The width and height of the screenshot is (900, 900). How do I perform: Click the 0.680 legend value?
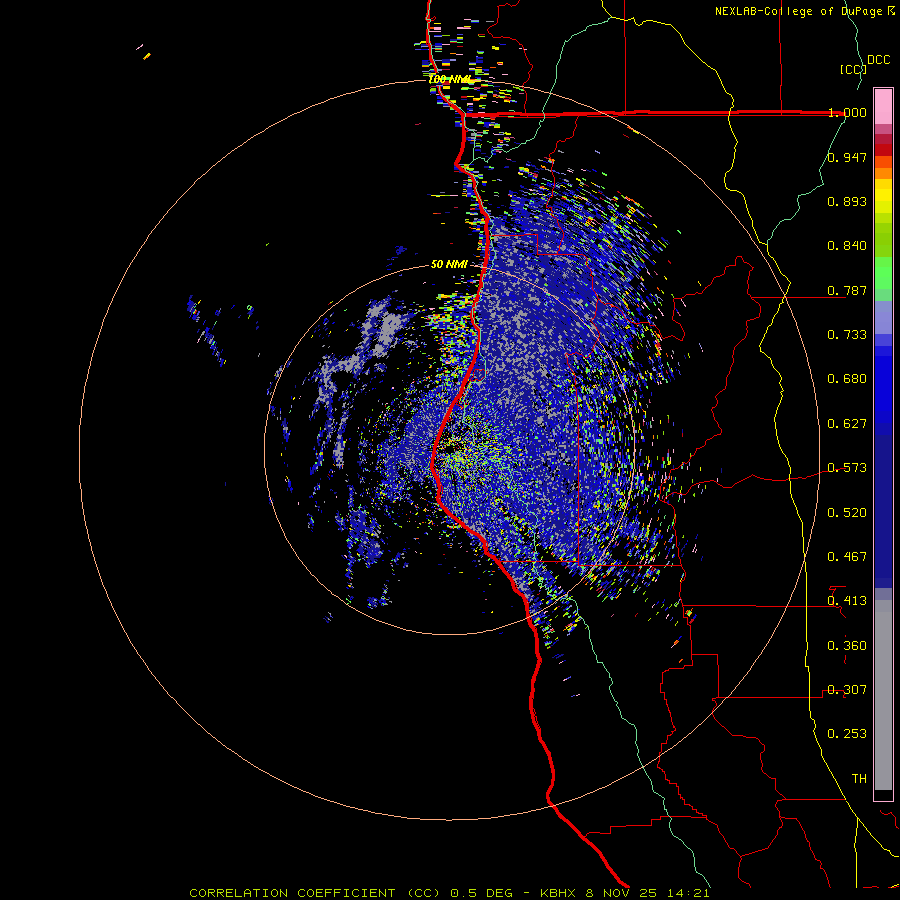point(847,379)
